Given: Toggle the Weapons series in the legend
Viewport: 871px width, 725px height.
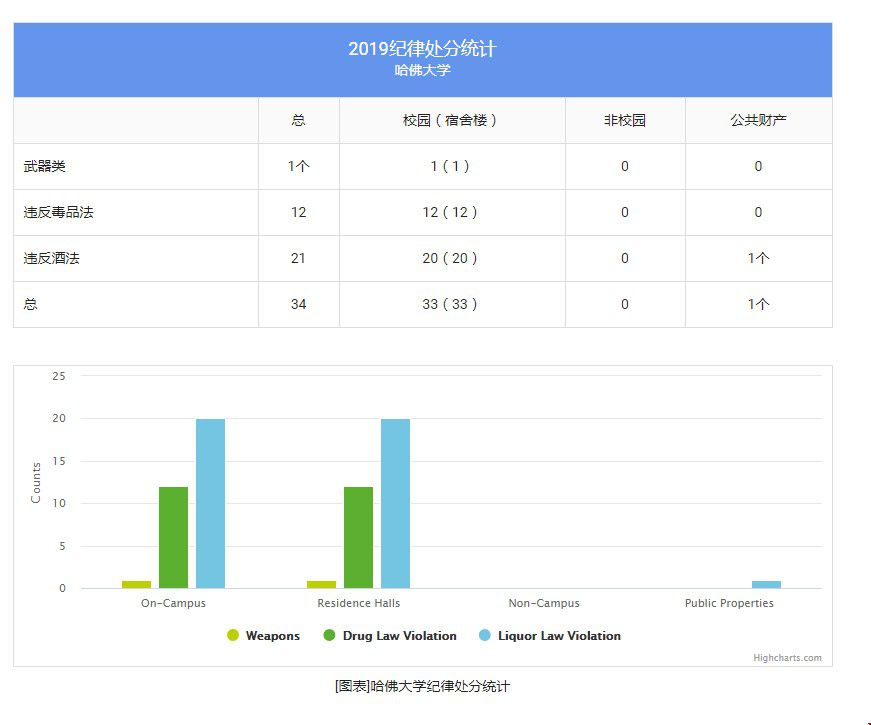Looking at the screenshot, I should click(264, 636).
